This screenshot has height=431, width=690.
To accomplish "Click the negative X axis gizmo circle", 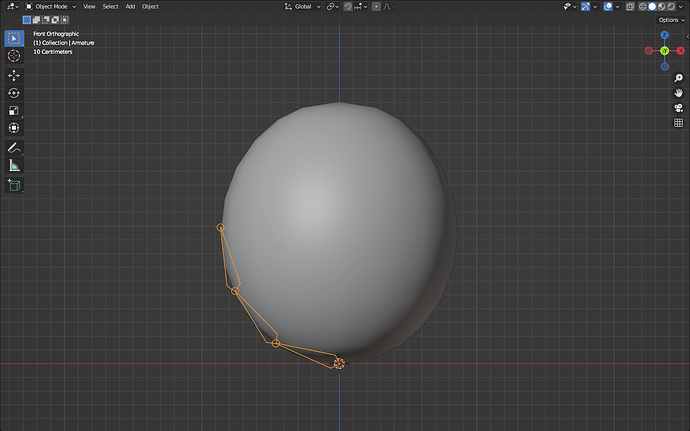I will tap(649, 51).
